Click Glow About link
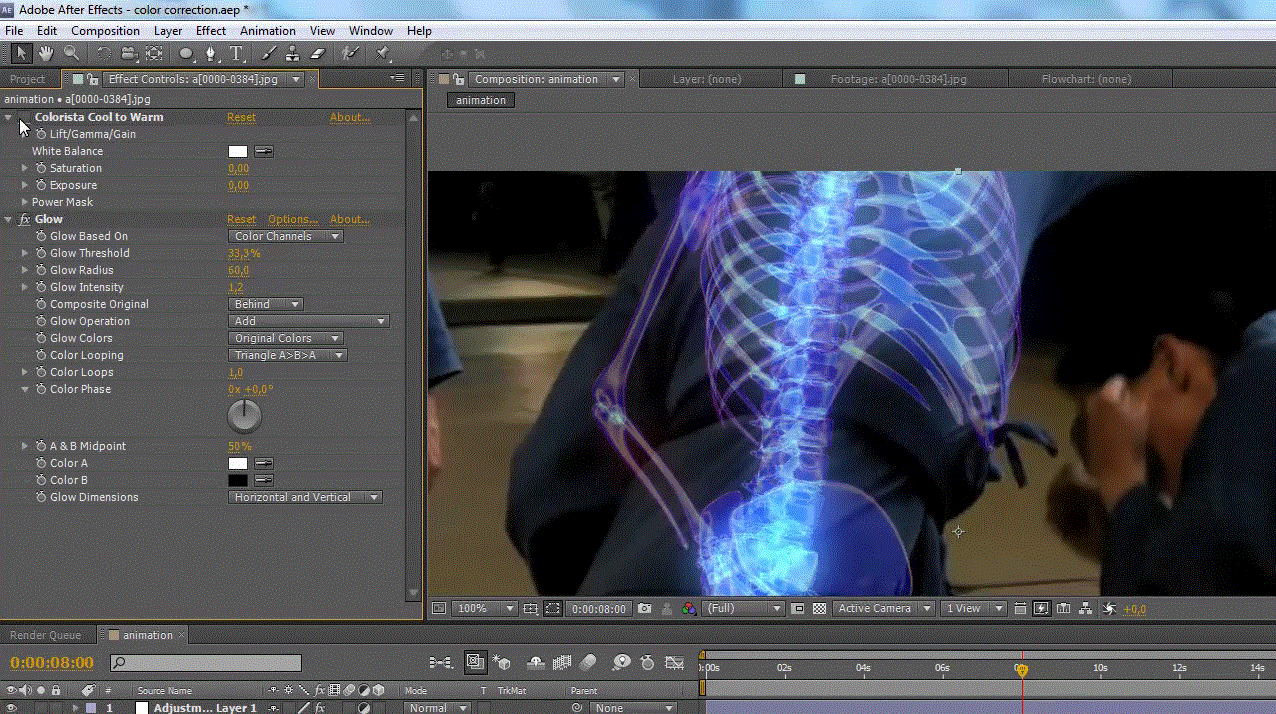The height and width of the screenshot is (714, 1276). [x=350, y=219]
